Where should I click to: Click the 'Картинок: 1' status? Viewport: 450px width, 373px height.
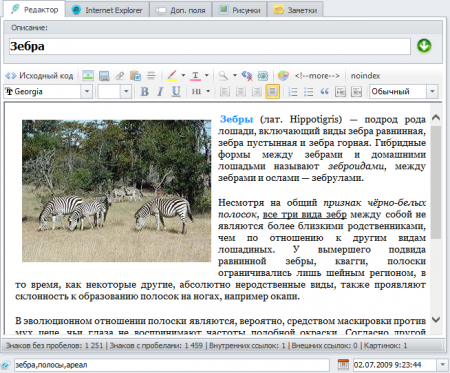coord(386,346)
